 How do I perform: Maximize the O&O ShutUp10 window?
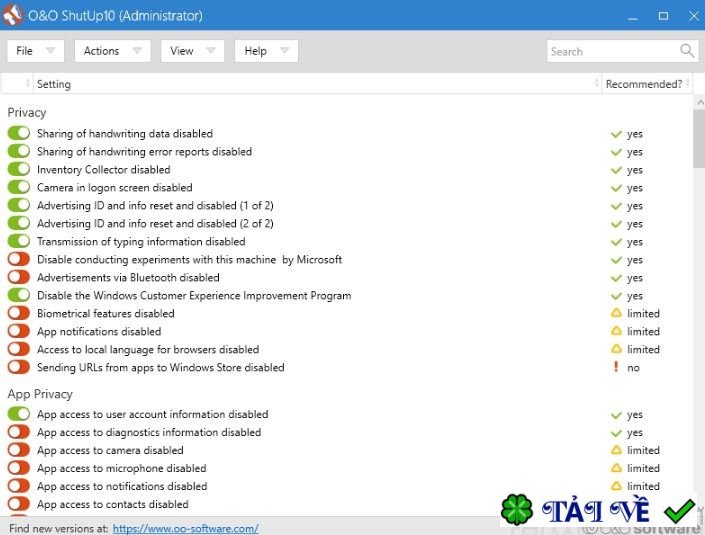tap(663, 16)
